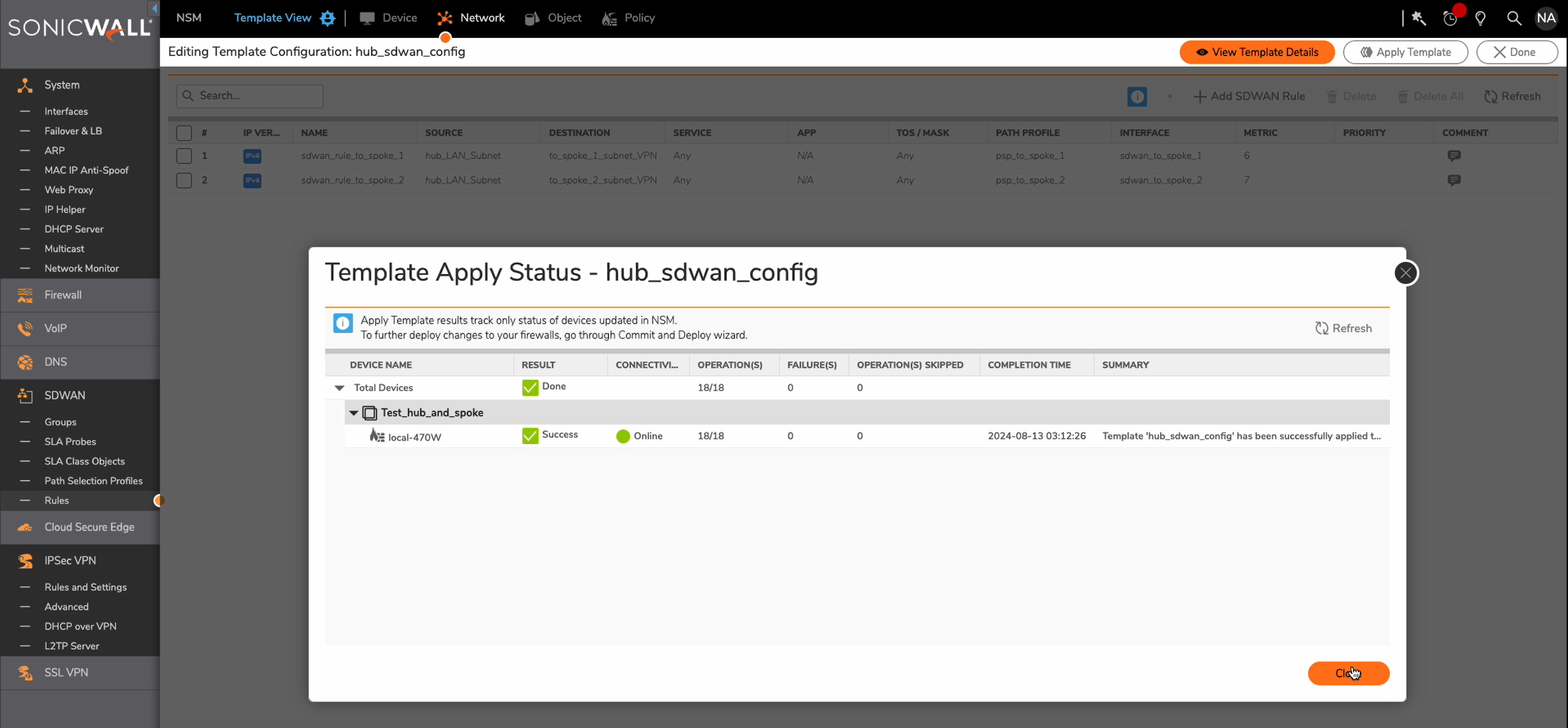This screenshot has width=1568, height=728.
Task: Click View Template Details button
Action: 1257,53
